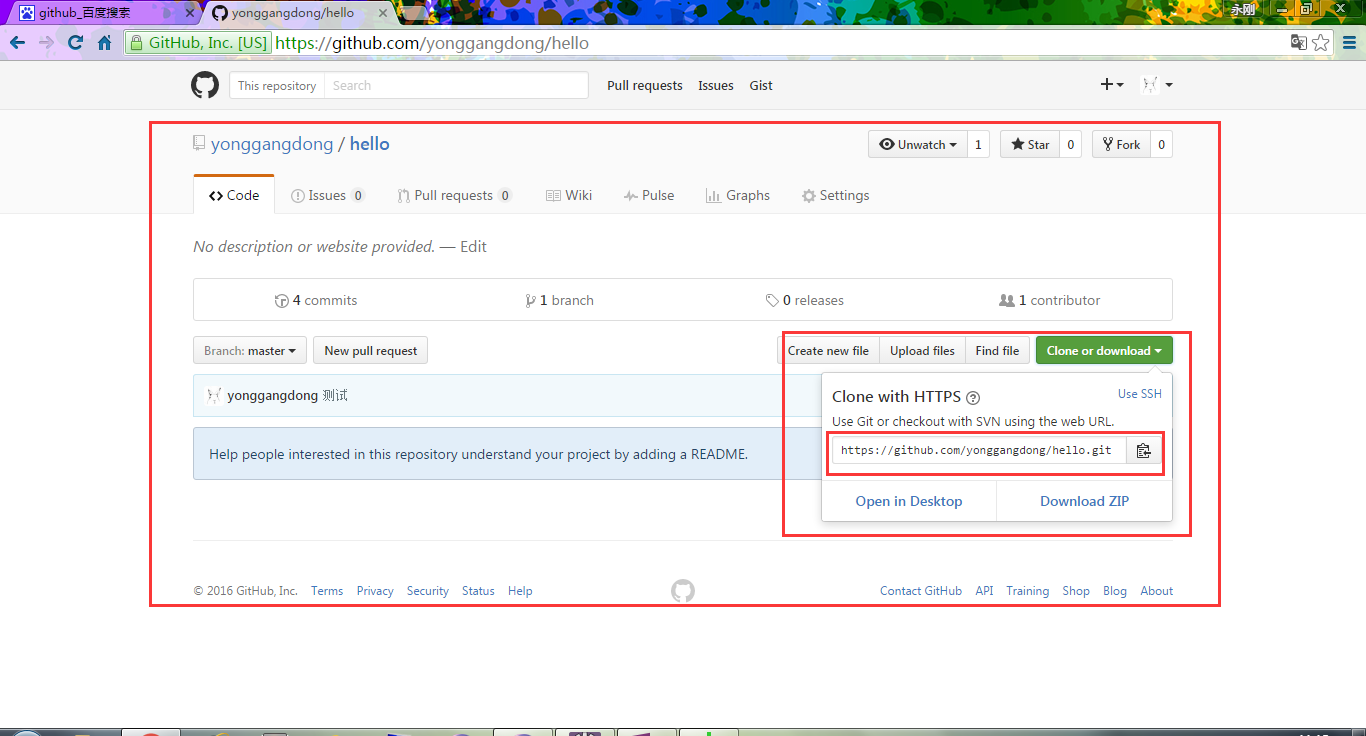Reload the page with the refresh icon
The image size is (1366, 736).
[x=75, y=43]
